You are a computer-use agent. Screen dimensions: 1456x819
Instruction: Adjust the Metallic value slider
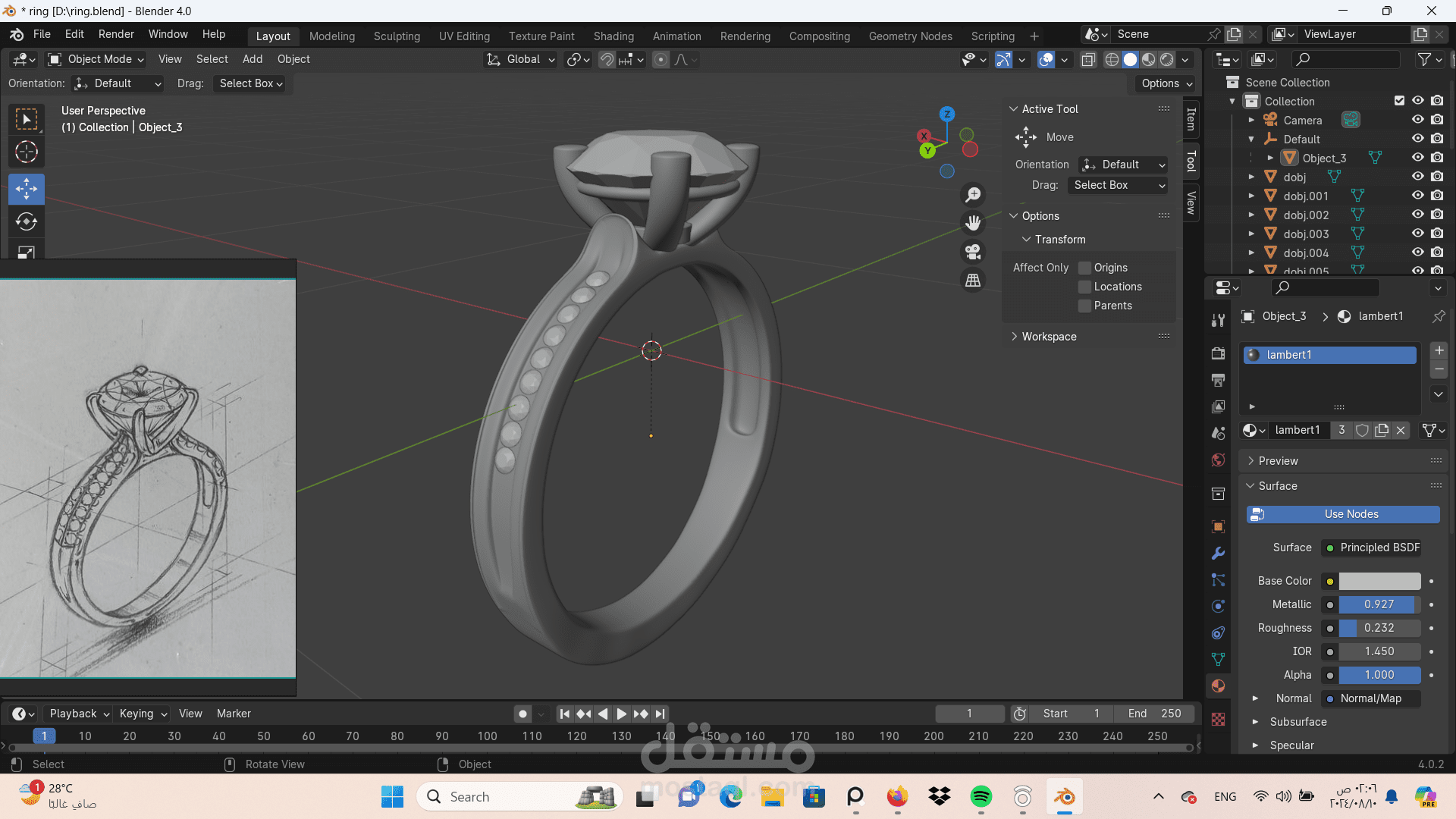click(x=1378, y=604)
